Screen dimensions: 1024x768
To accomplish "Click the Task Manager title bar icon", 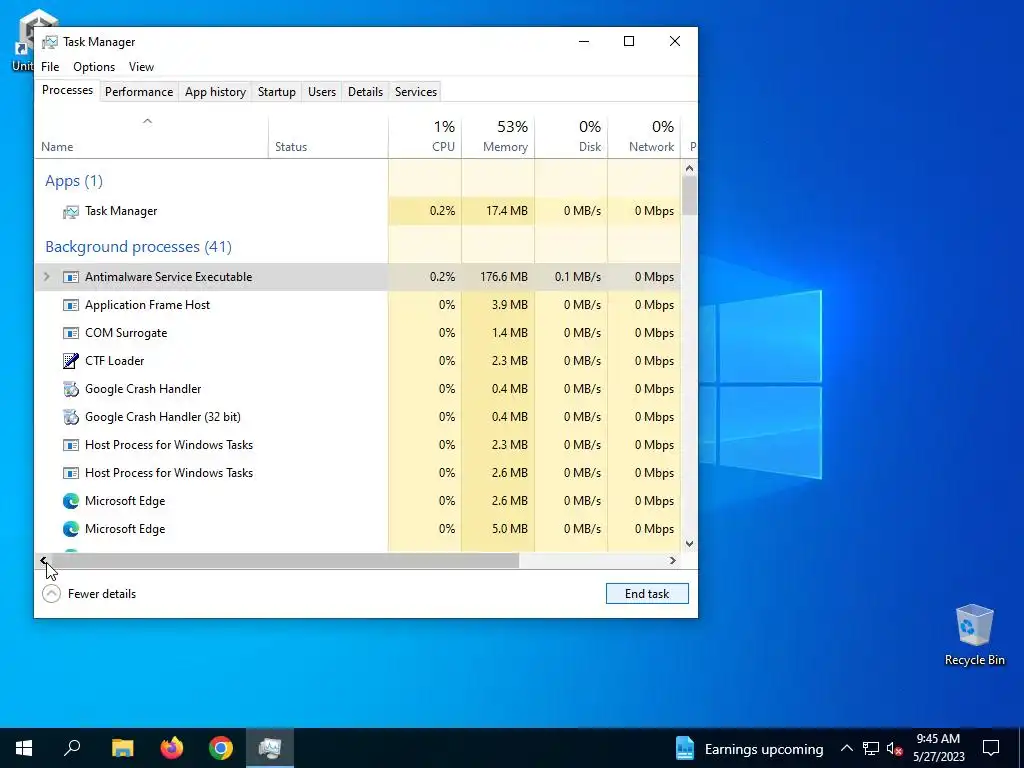I will tap(50, 42).
